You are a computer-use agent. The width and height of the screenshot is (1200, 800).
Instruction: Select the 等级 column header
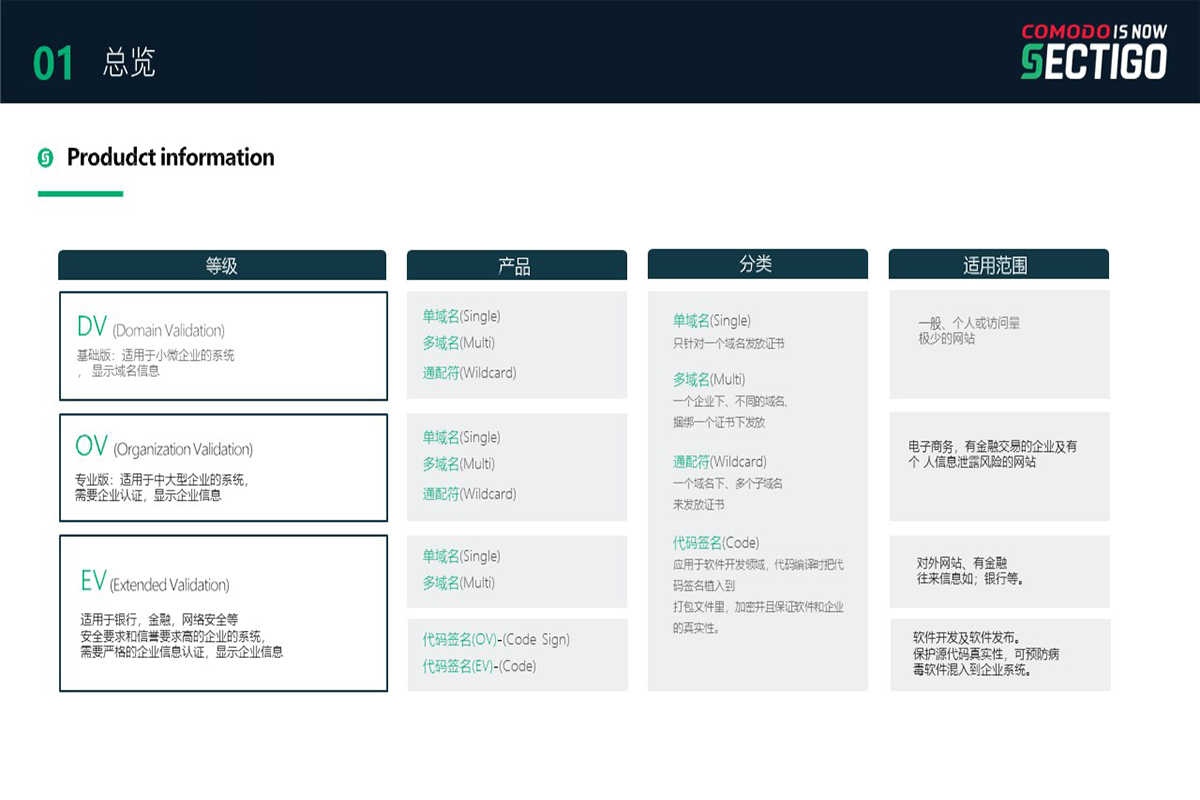click(222, 265)
